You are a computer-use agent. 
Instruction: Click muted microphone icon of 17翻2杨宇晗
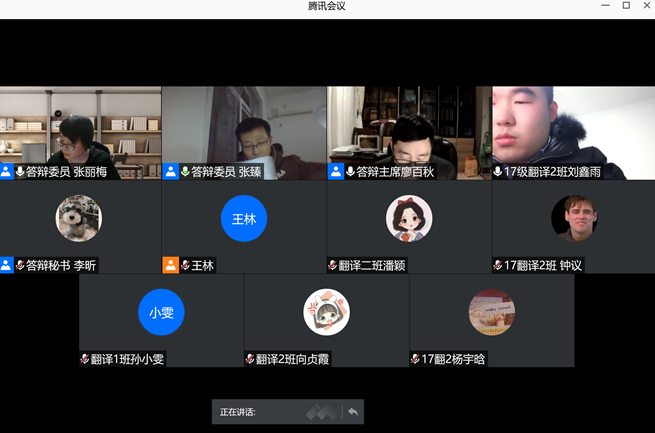click(415, 359)
